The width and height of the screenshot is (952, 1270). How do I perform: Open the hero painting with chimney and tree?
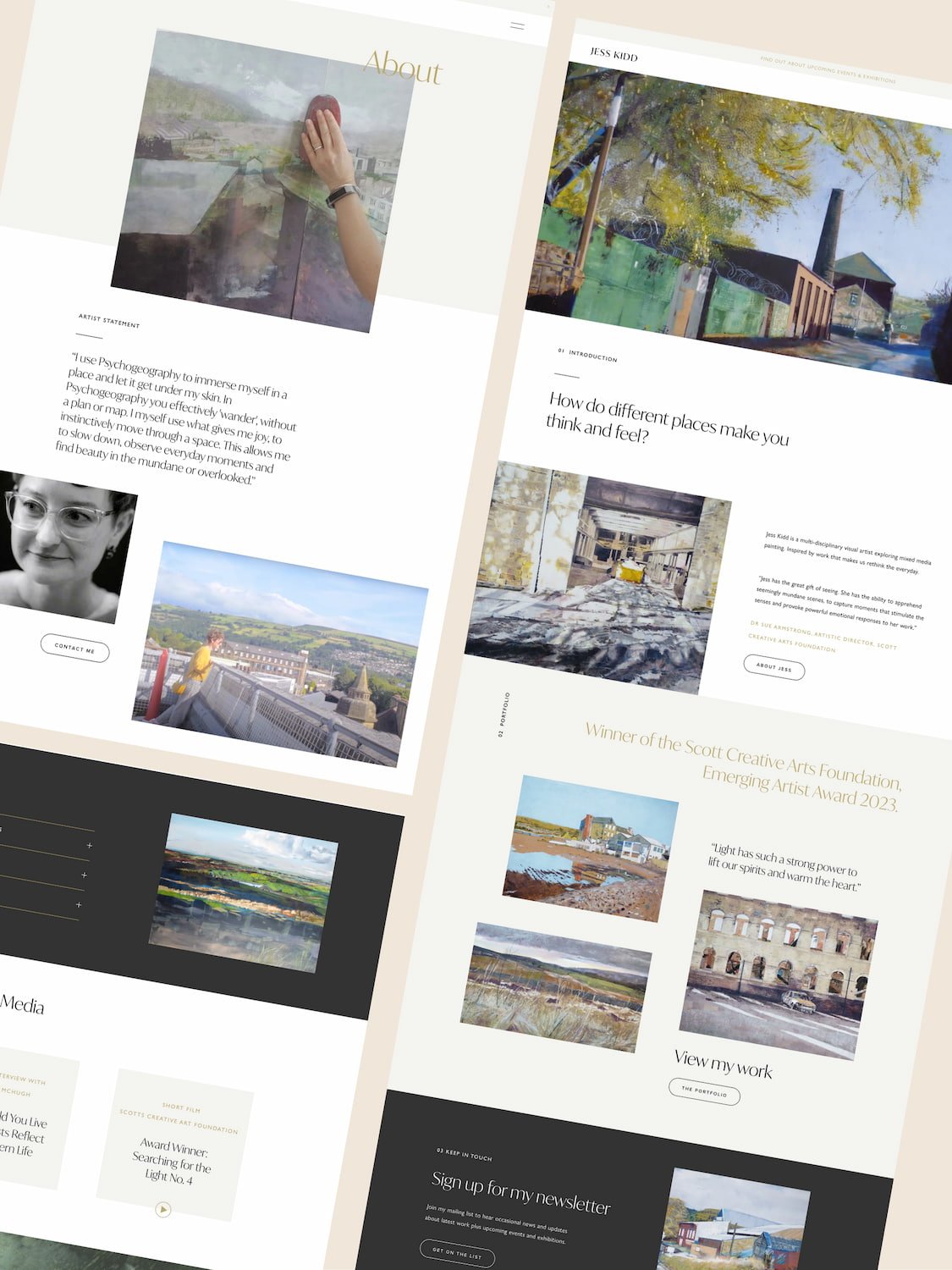745,222
